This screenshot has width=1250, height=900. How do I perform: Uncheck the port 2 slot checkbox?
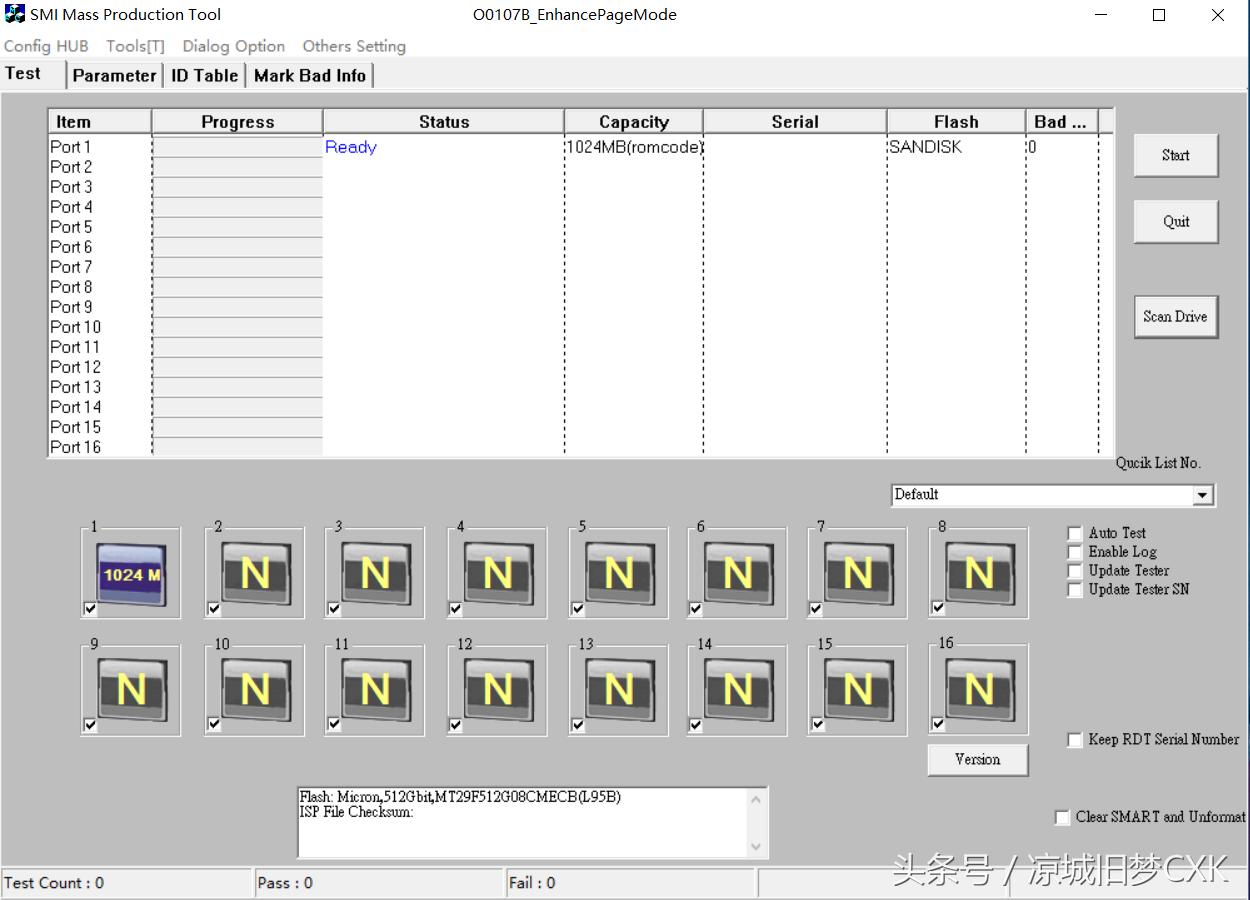coord(213,608)
